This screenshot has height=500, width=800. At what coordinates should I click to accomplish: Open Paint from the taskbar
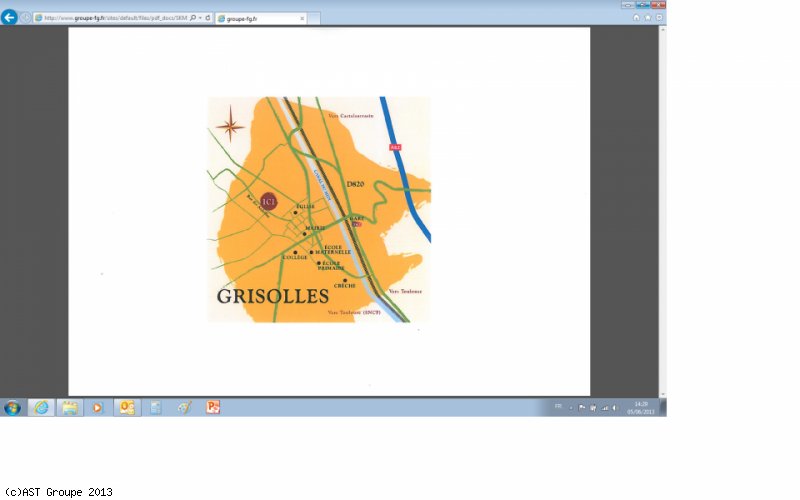coord(184,408)
